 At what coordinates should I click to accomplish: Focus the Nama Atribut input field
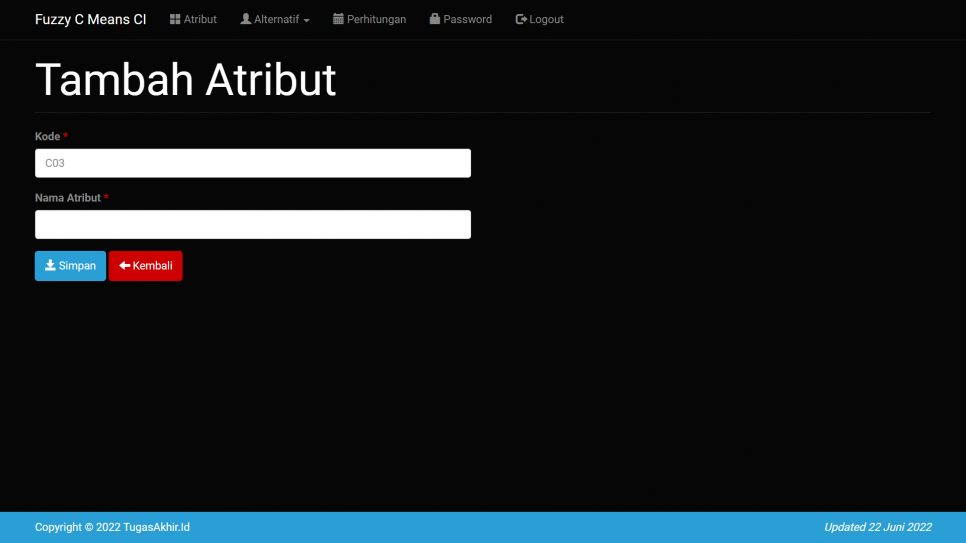coord(252,224)
